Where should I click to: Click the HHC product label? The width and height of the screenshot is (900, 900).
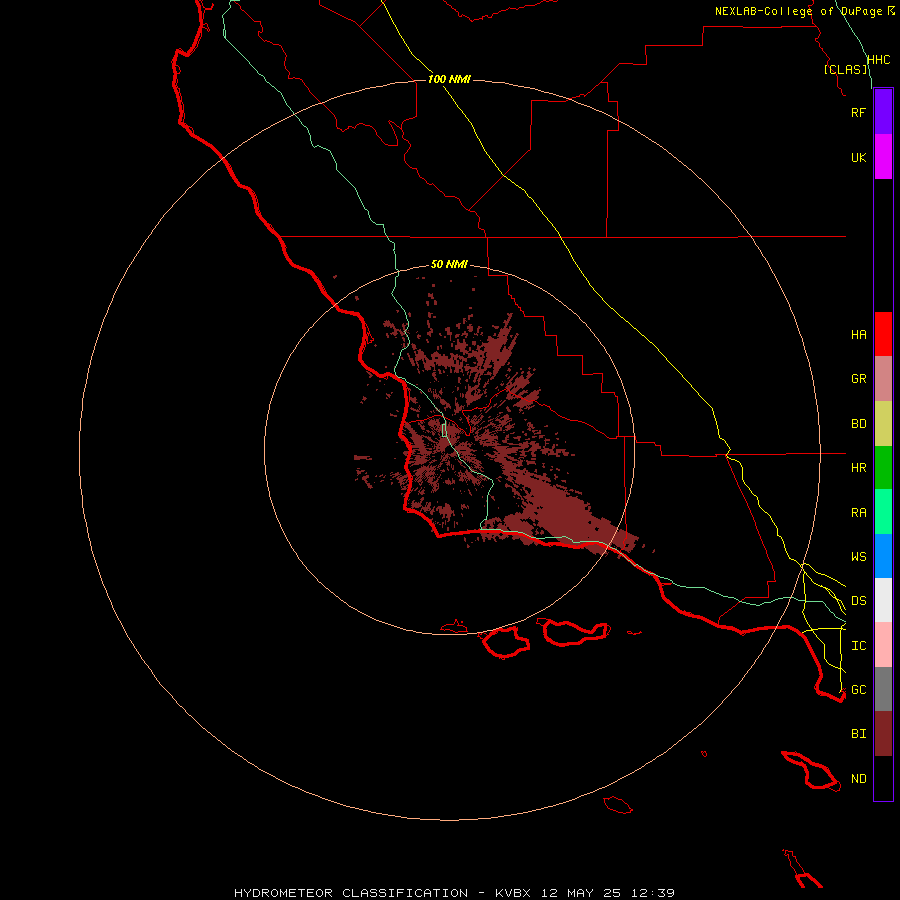878,60
